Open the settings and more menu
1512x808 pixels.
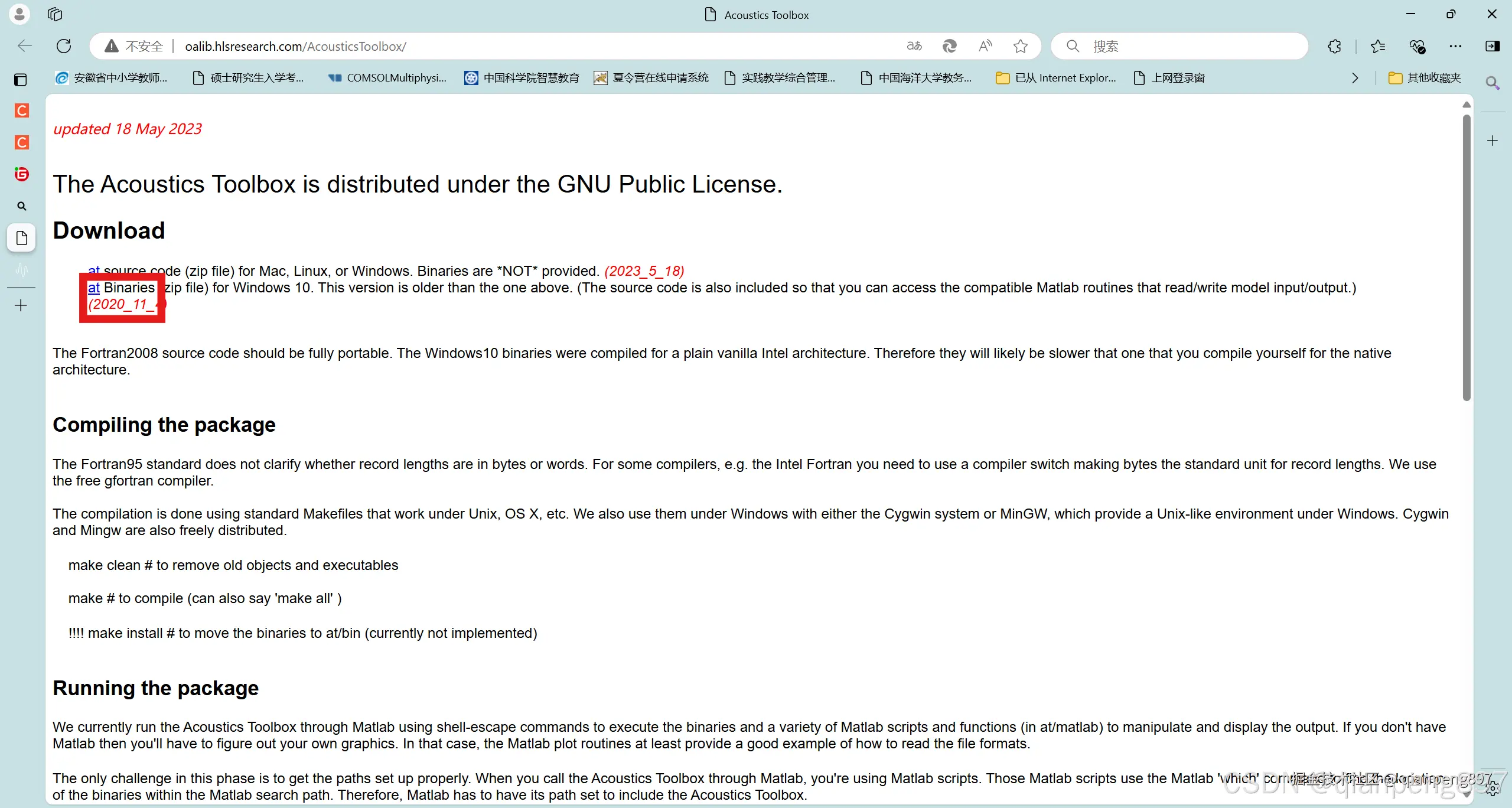tap(1455, 46)
